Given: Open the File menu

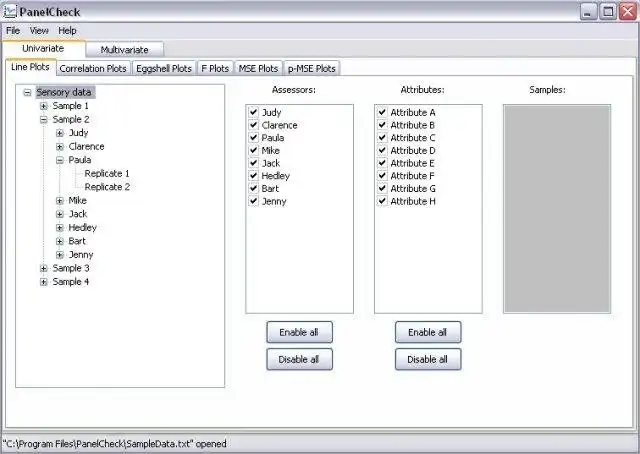Looking at the screenshot, I should pyautogui.click(x=13, y=31).
